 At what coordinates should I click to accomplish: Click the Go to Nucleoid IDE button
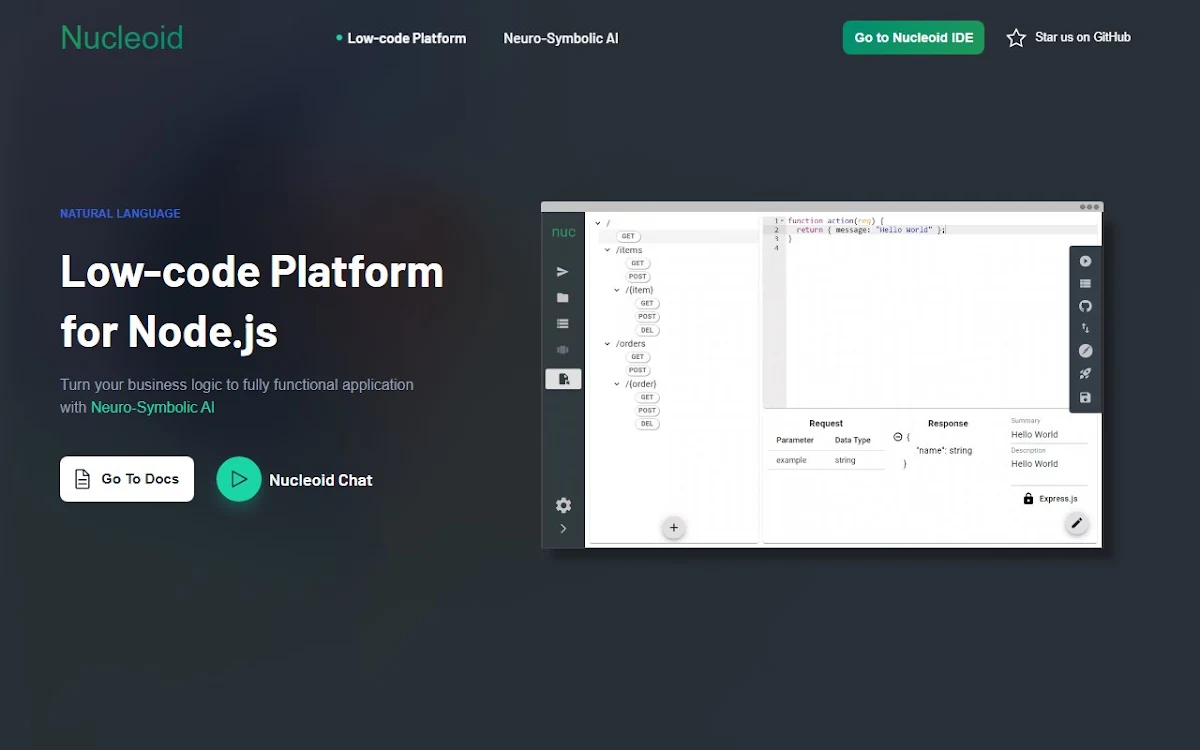914,38
